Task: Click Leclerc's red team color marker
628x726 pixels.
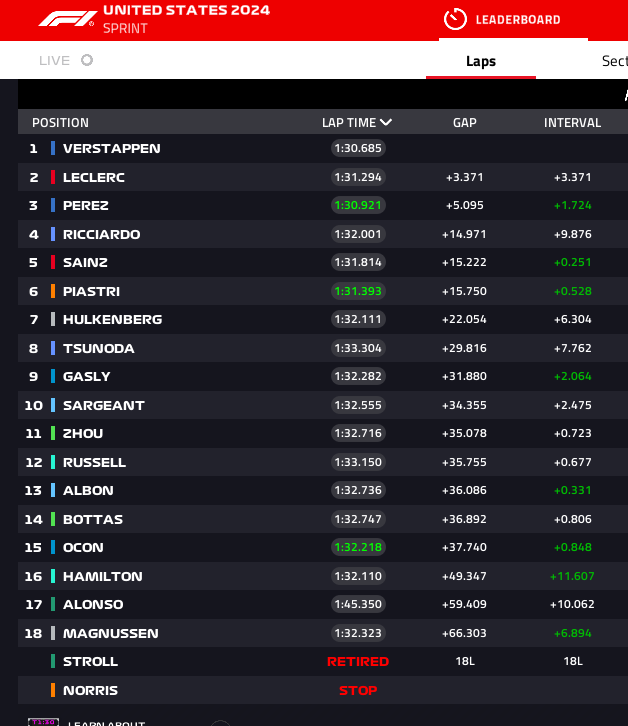Action: click(53, 177)
